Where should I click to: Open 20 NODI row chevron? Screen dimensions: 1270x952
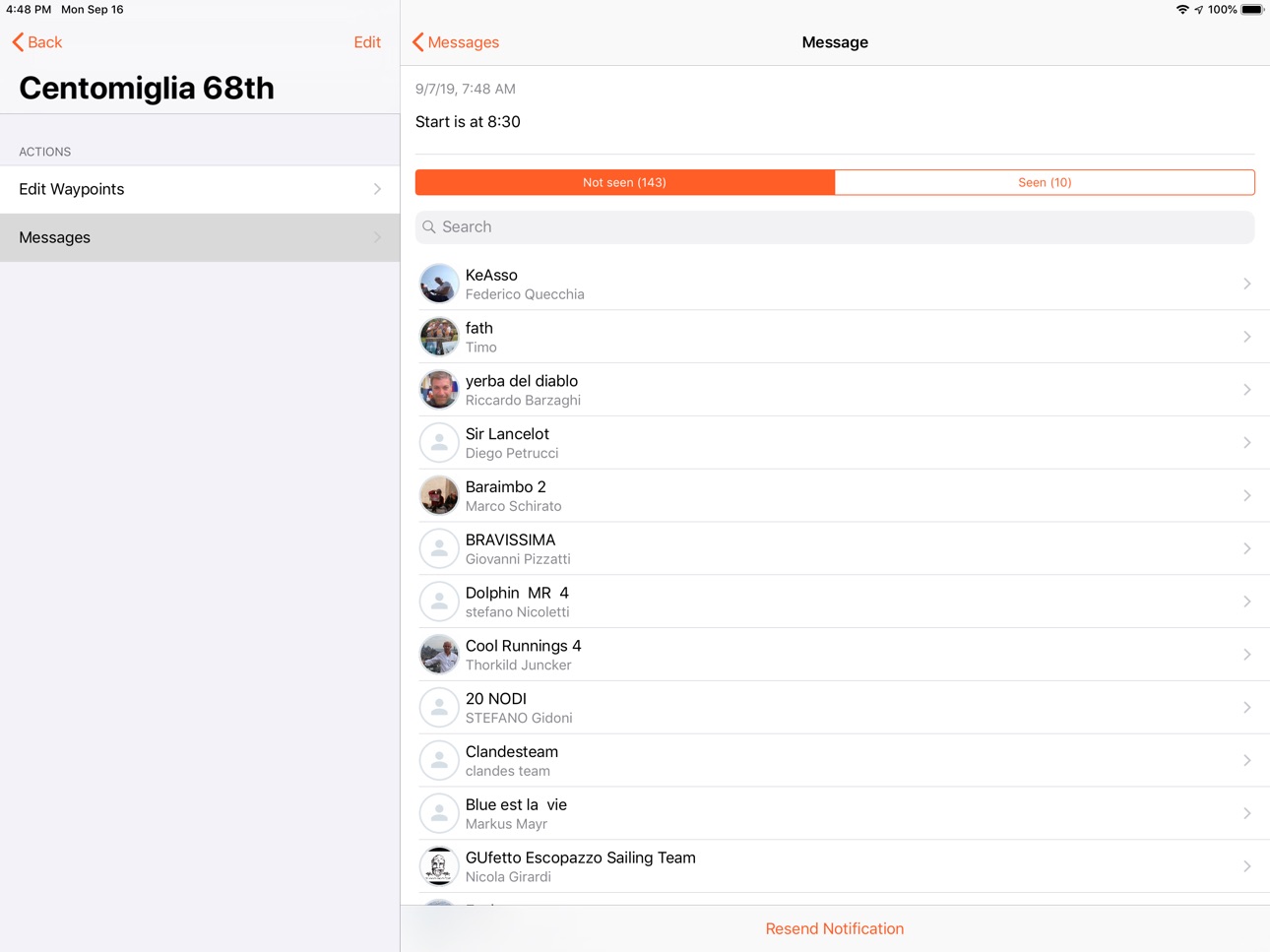(1247, 708)
